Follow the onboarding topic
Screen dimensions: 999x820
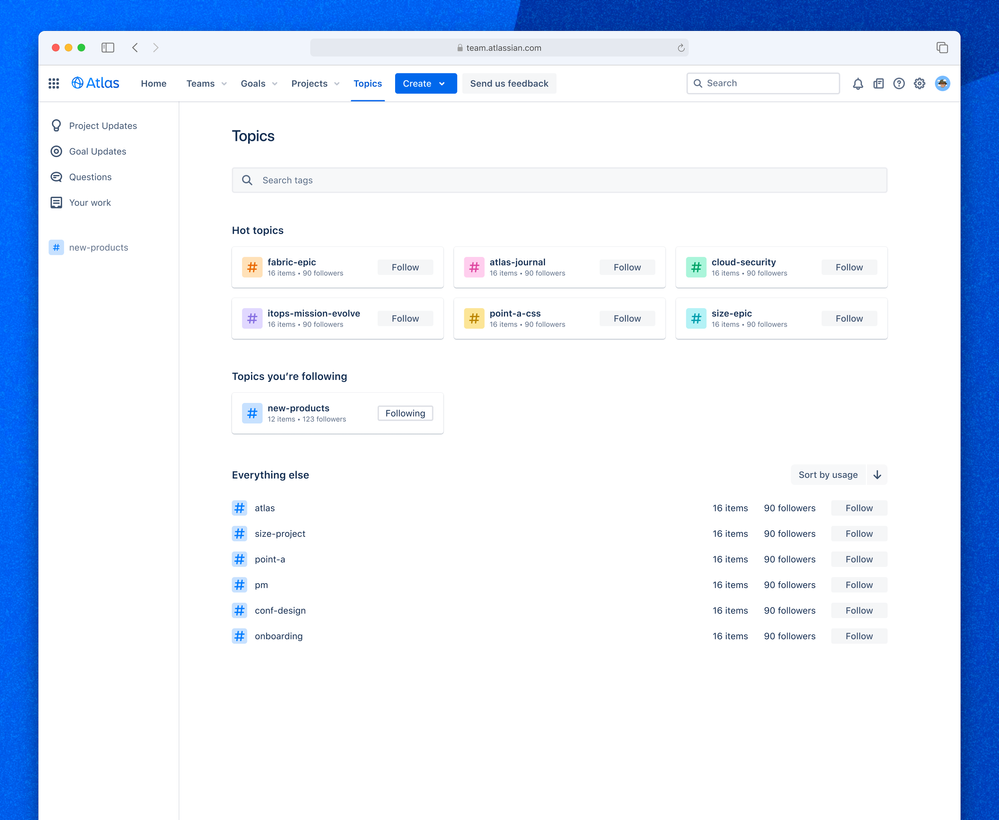pyautogui.click(x=859, y=636)
